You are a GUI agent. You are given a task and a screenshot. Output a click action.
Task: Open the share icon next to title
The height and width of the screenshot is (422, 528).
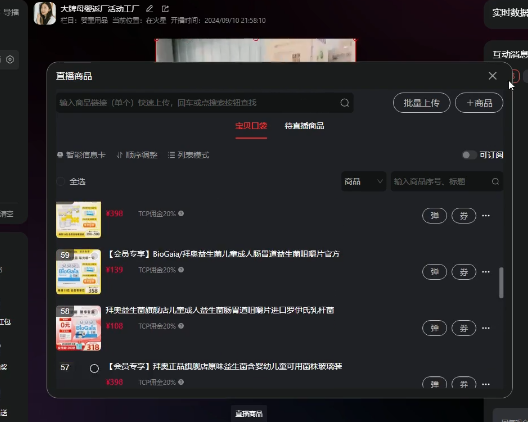165,9
